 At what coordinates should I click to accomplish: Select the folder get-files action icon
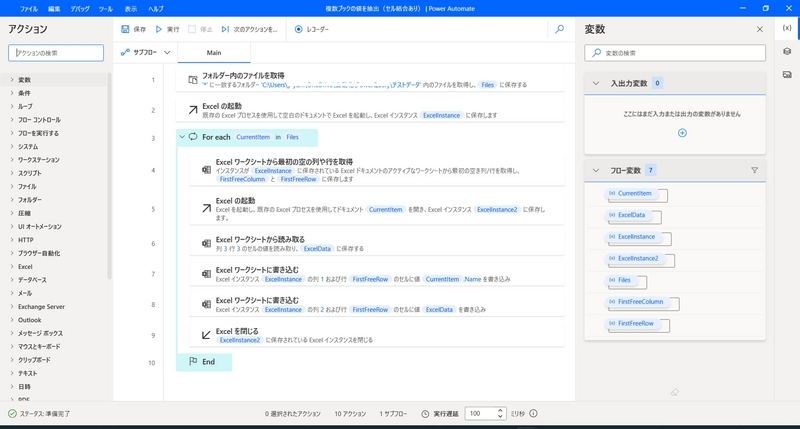click(x=193, y=80)
